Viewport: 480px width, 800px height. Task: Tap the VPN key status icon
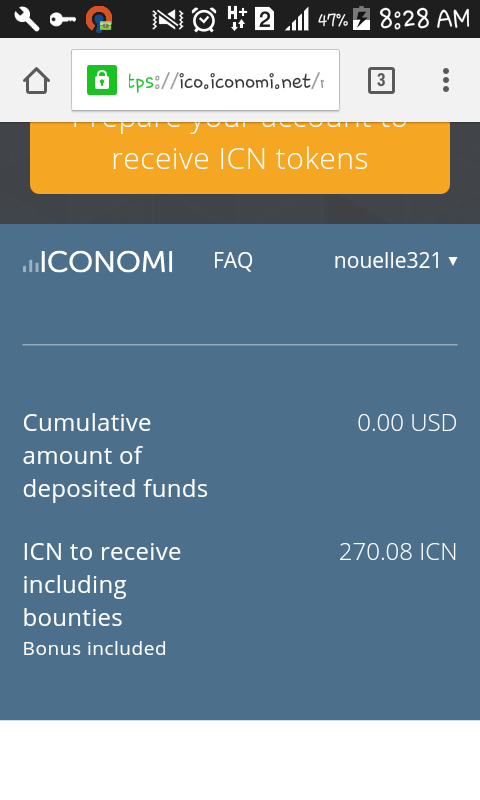pos(62,19)
